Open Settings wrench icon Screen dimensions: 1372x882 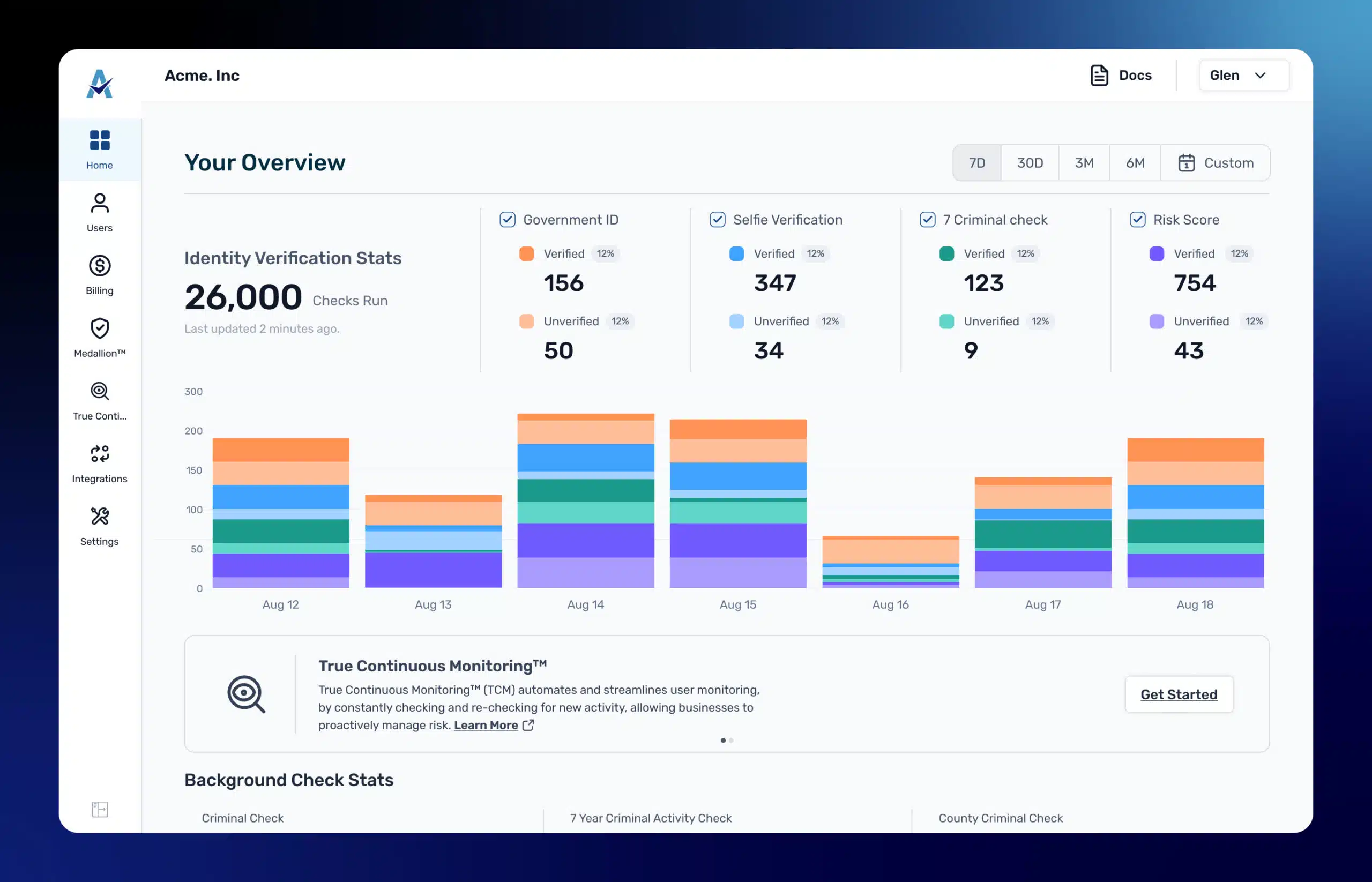pos(100,516)
